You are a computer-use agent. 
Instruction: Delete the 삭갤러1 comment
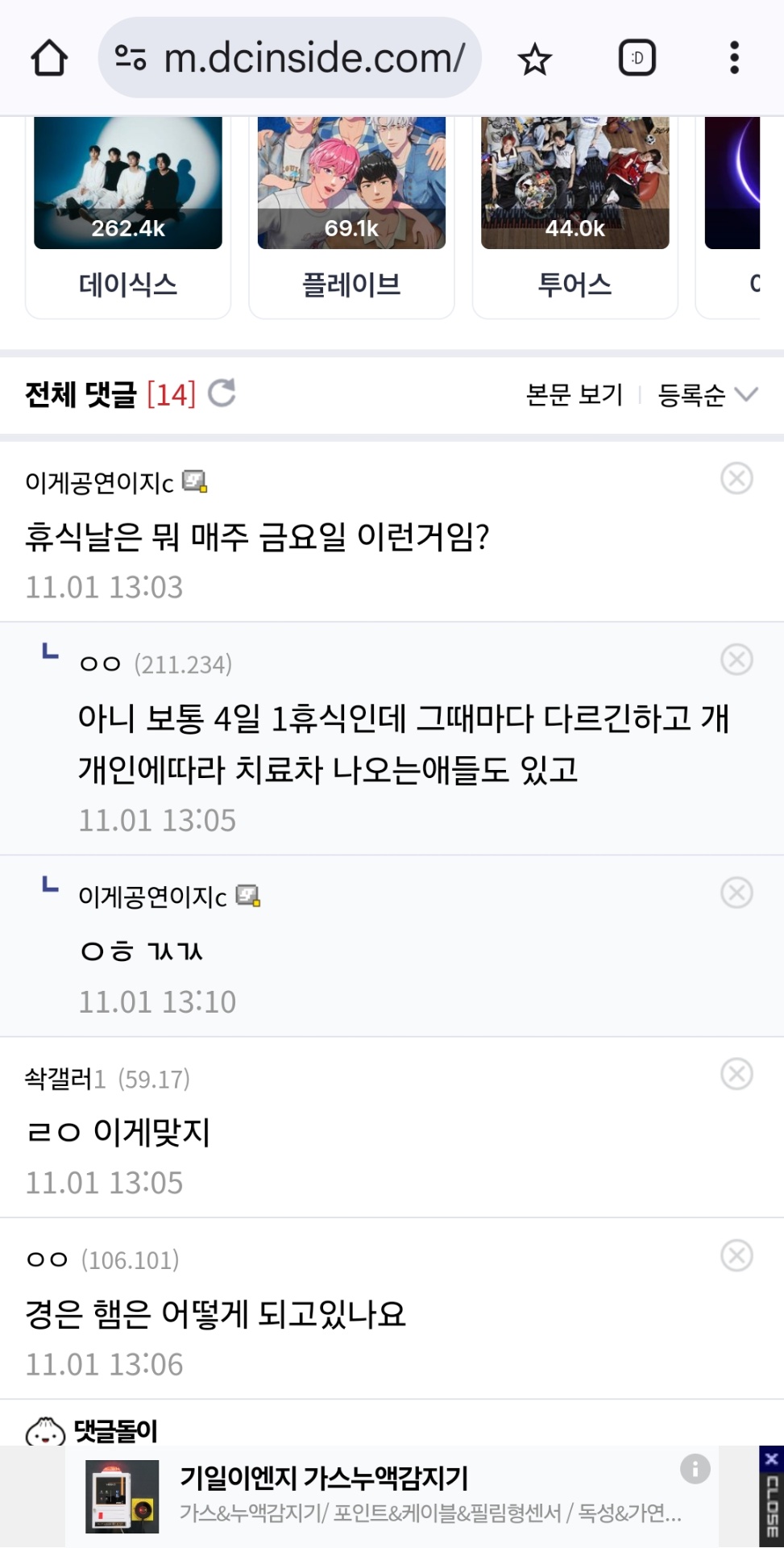coord(736,1074)
